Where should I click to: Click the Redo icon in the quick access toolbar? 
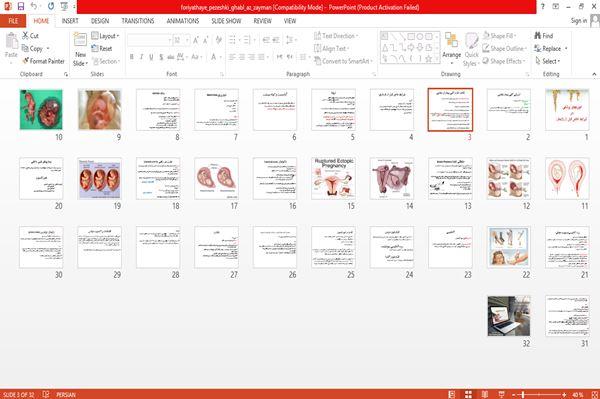51,7
